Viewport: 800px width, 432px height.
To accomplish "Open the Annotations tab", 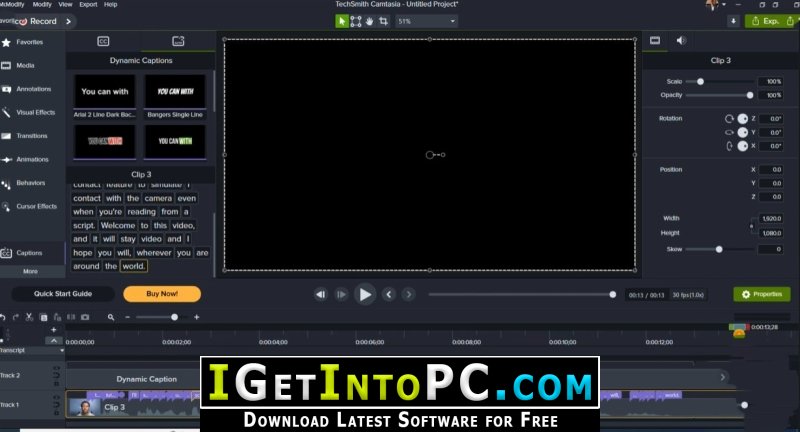I will click(x=33, y=89).
